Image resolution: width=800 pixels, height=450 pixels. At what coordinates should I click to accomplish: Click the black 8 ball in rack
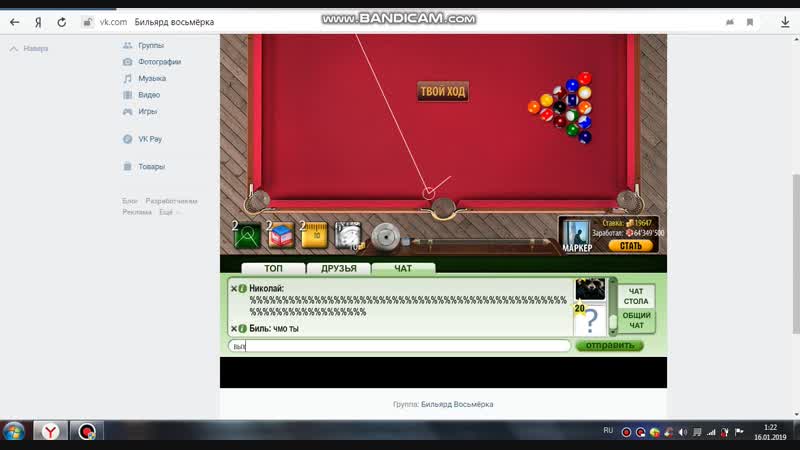click(560, 107)
